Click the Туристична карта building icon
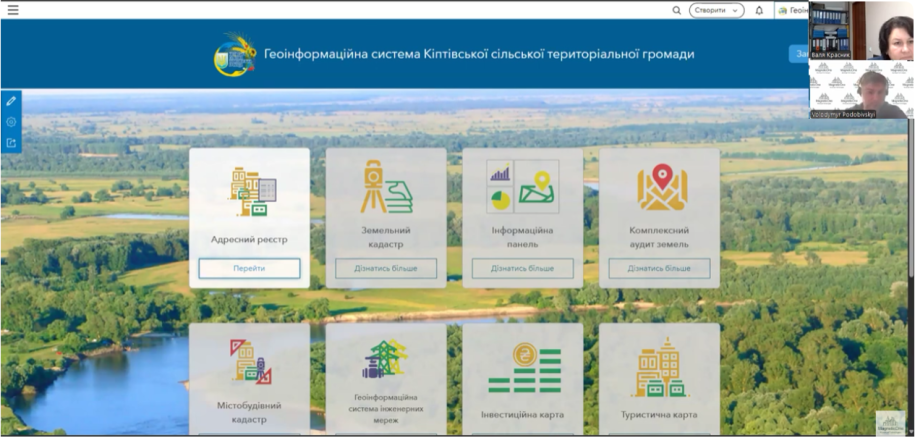Image resolution: width=915 pixels, height=438 pixels. pyautogui.click(x=659, y=368)
